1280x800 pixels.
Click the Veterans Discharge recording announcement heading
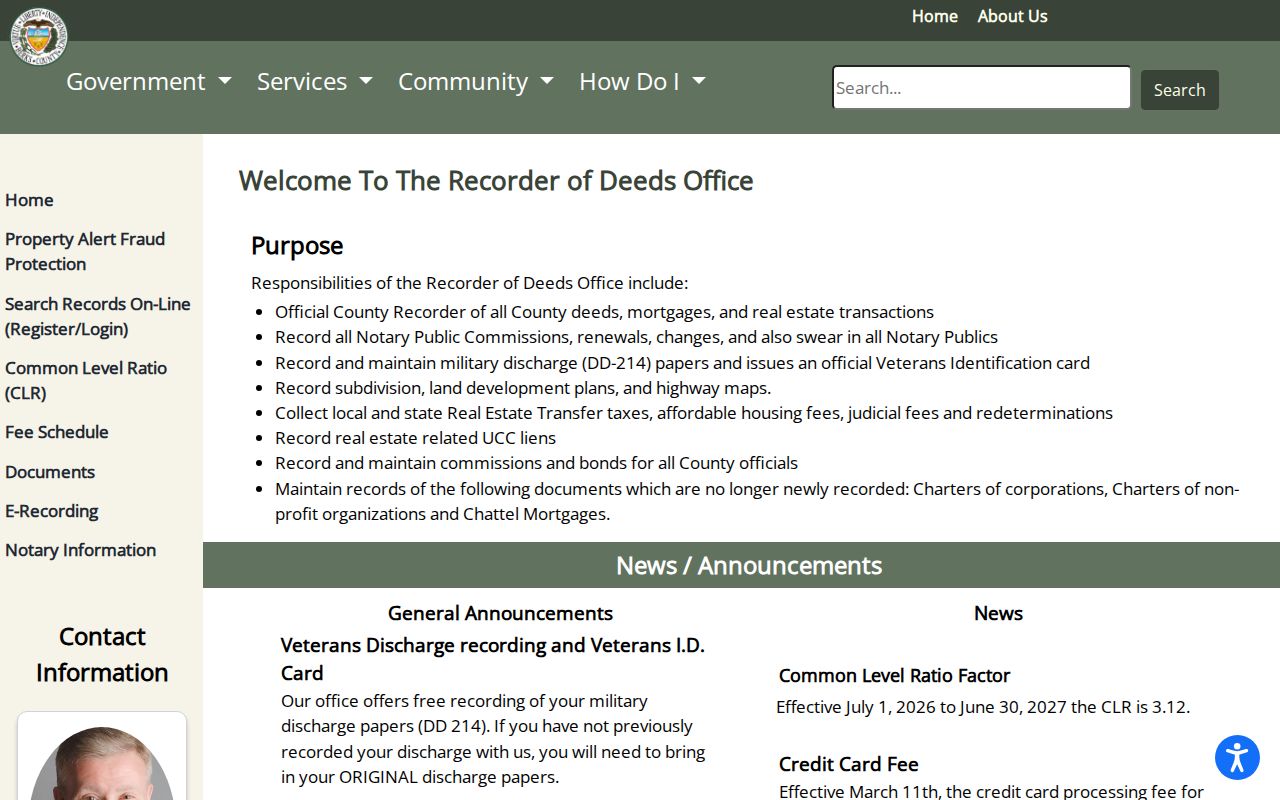[493, 659]
